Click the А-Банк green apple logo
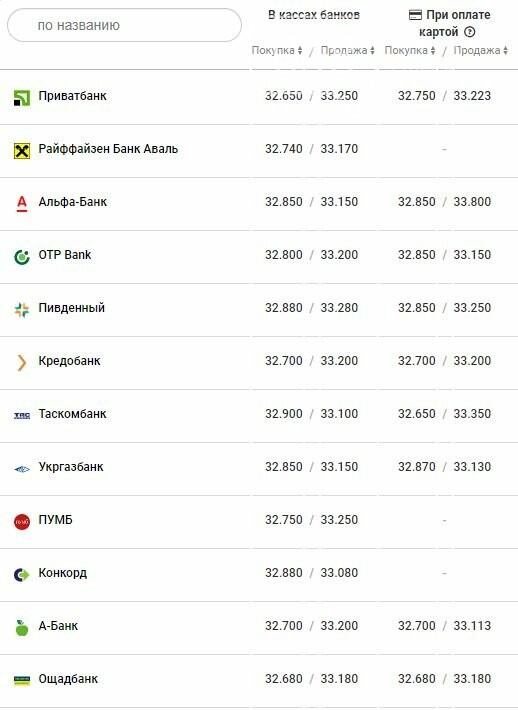The height and width of the screenshot is (710, 518). pos(22,628)
